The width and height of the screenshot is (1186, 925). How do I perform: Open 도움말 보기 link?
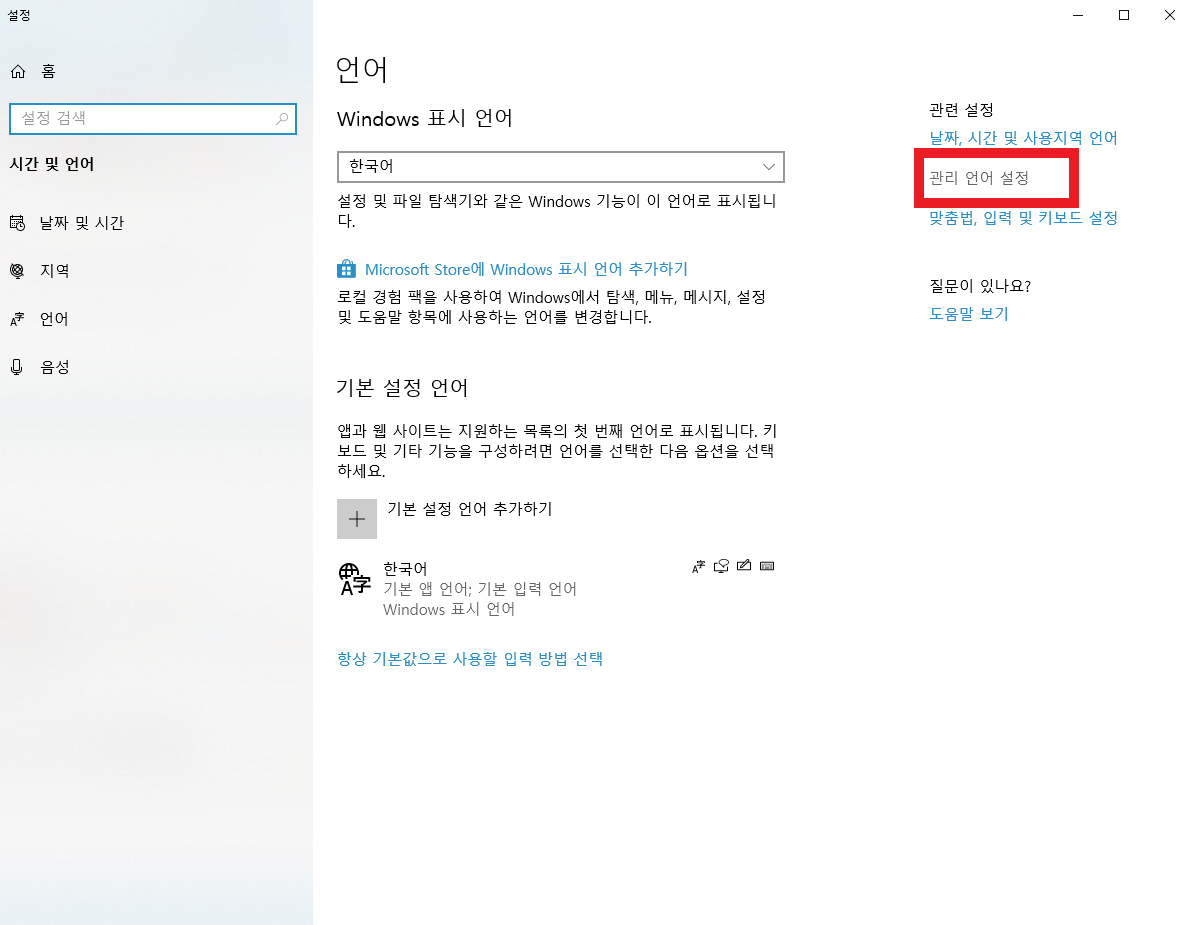[969, 314]
